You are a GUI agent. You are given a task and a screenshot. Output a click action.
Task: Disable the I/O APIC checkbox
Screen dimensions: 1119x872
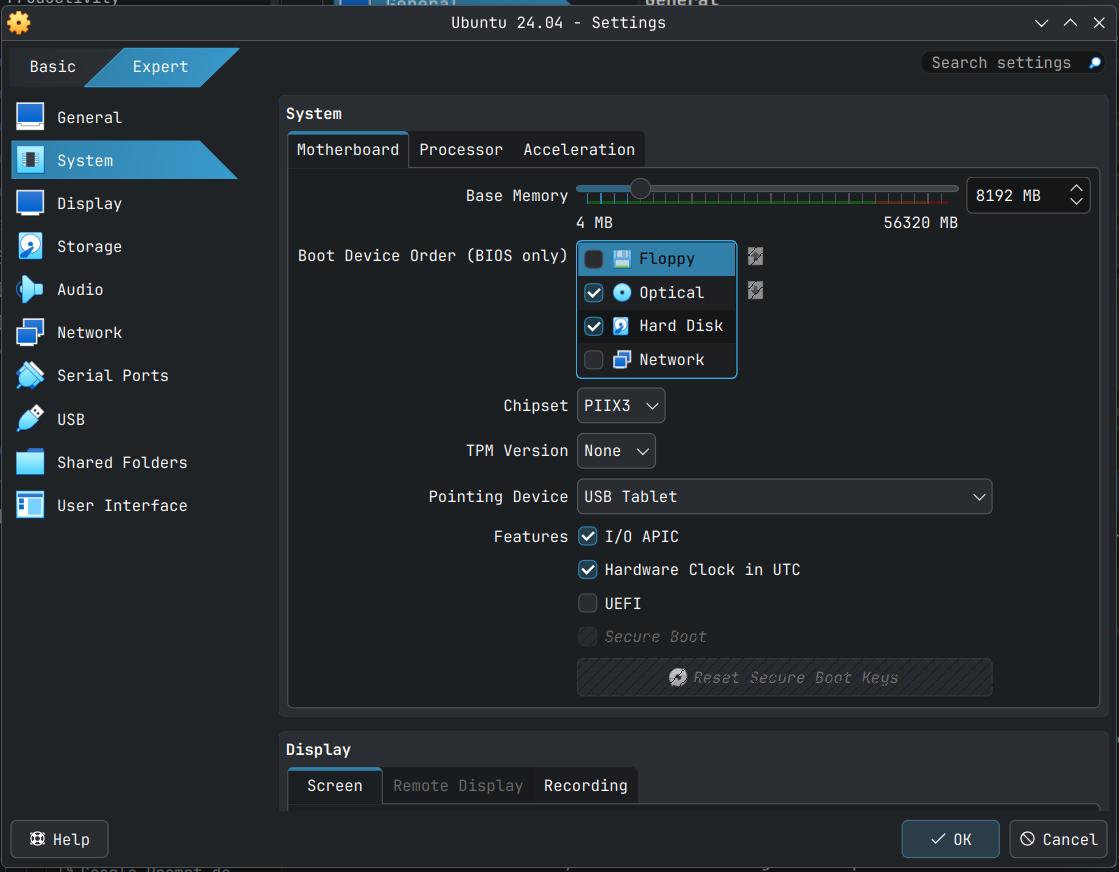(588, 536)
